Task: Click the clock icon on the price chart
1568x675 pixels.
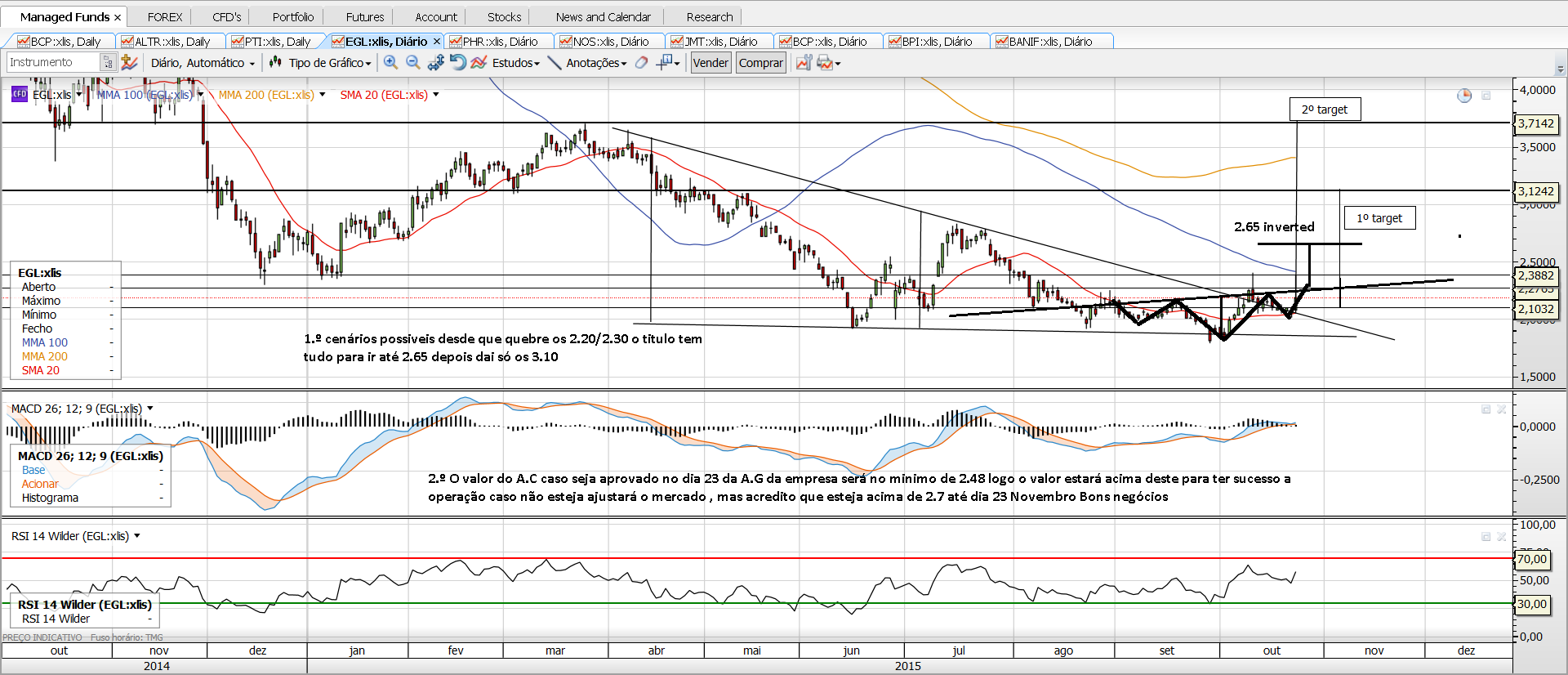Action: [x=1464, y=96]
